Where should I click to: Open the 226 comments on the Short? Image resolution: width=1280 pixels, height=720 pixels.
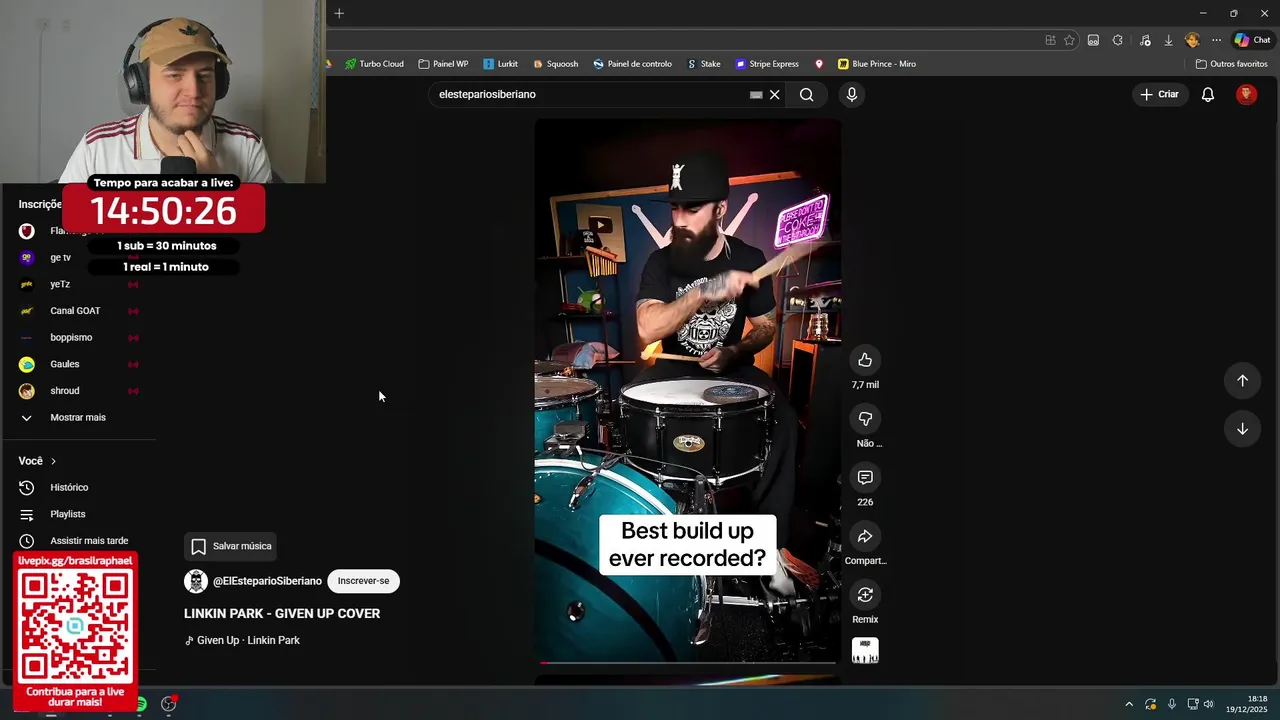click(865, 478)
